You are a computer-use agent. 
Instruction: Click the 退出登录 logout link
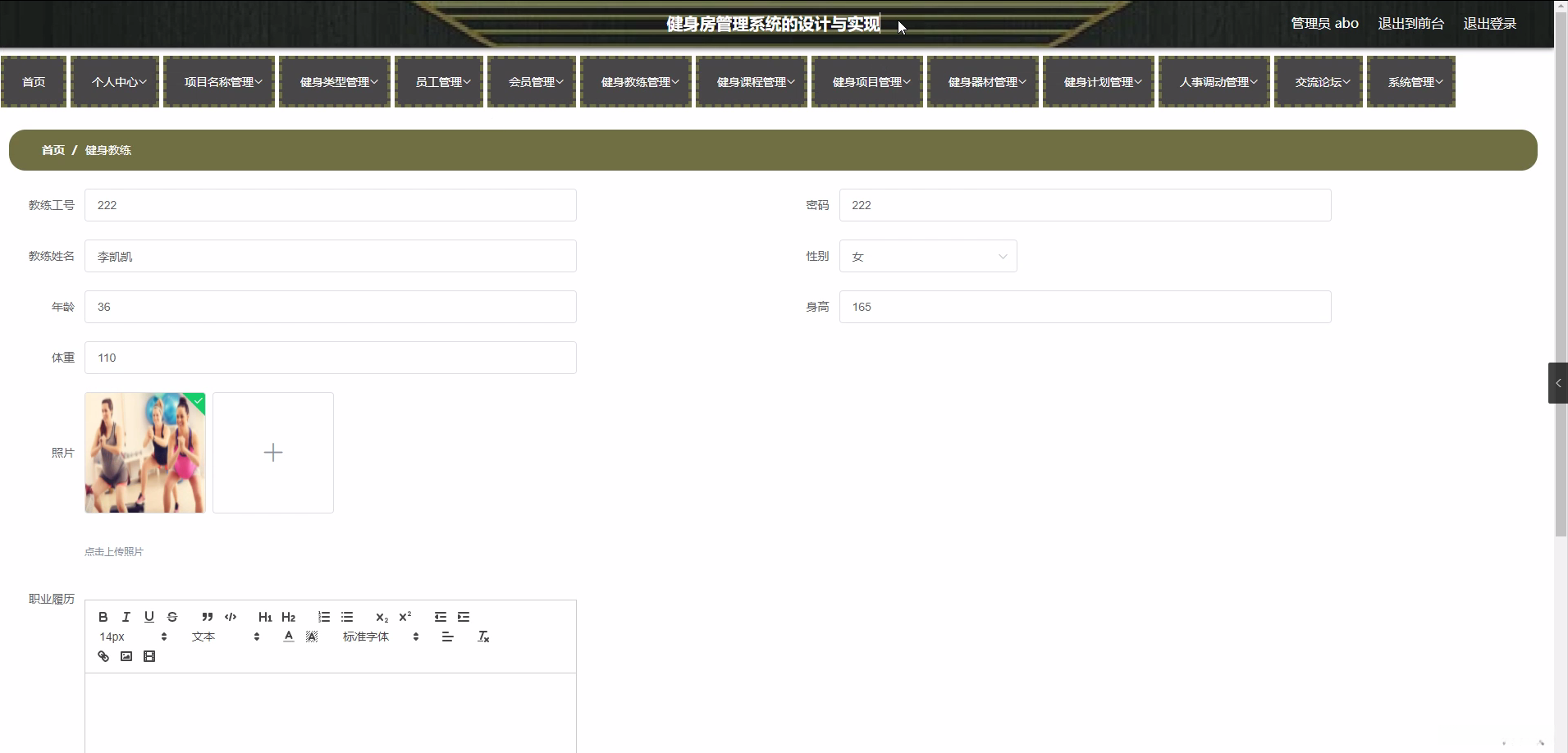coord(1489,24)
